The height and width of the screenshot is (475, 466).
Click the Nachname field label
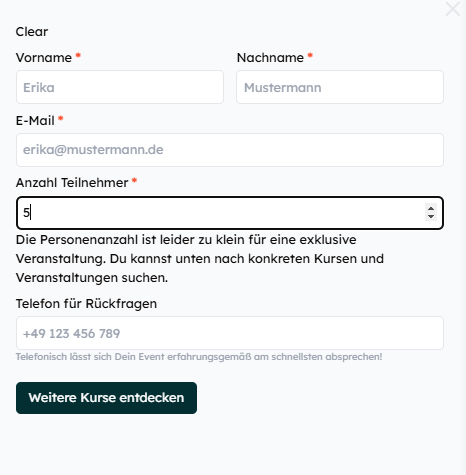[x=270, y=58]
